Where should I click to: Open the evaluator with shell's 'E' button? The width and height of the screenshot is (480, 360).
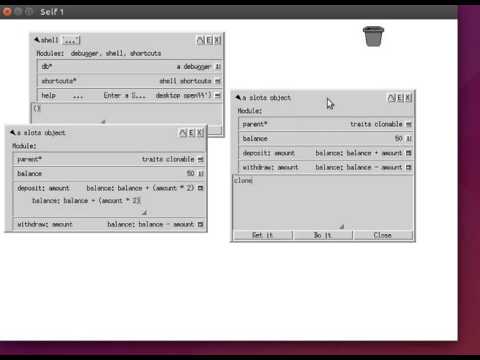[x=209, y=40]
